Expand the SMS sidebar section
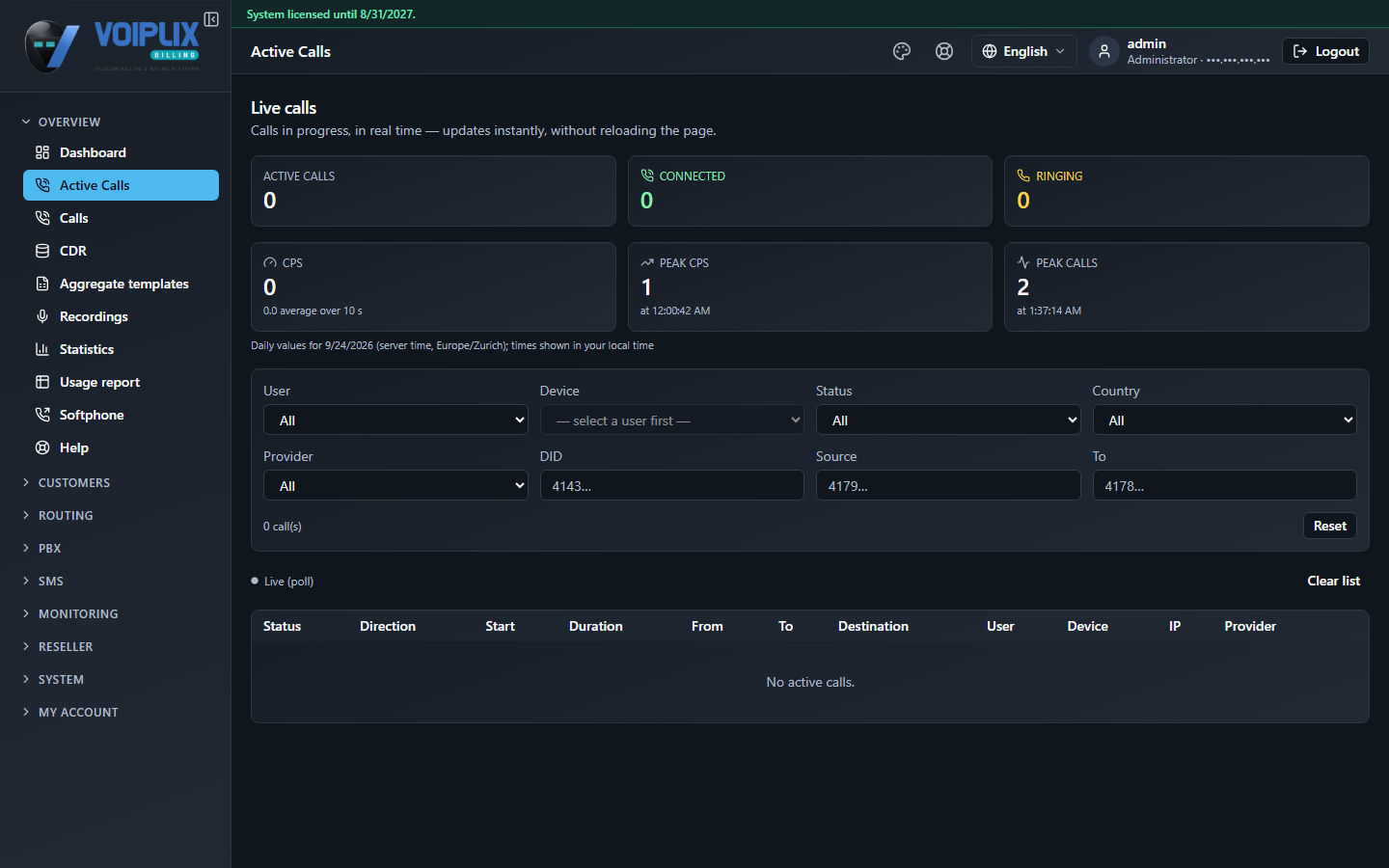 click(x=51, y=581)
